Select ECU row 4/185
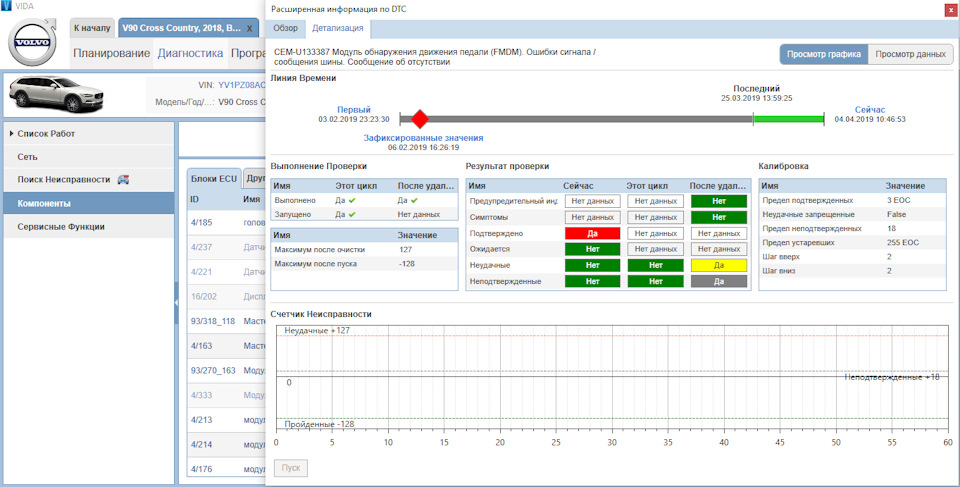 [x=227, y=222]
